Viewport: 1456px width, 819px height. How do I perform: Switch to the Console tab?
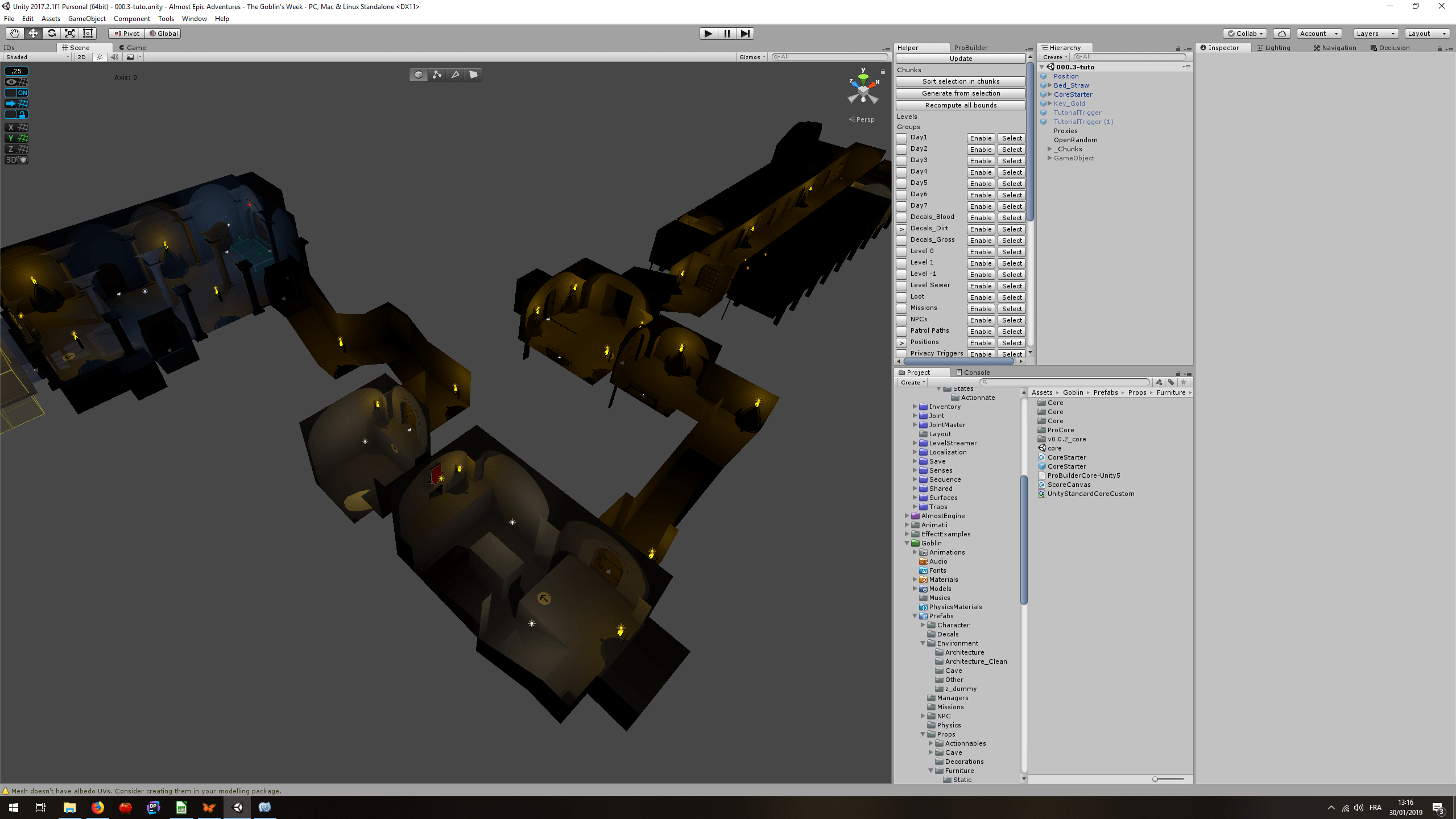pyautogui.click(x=973, y=373)
